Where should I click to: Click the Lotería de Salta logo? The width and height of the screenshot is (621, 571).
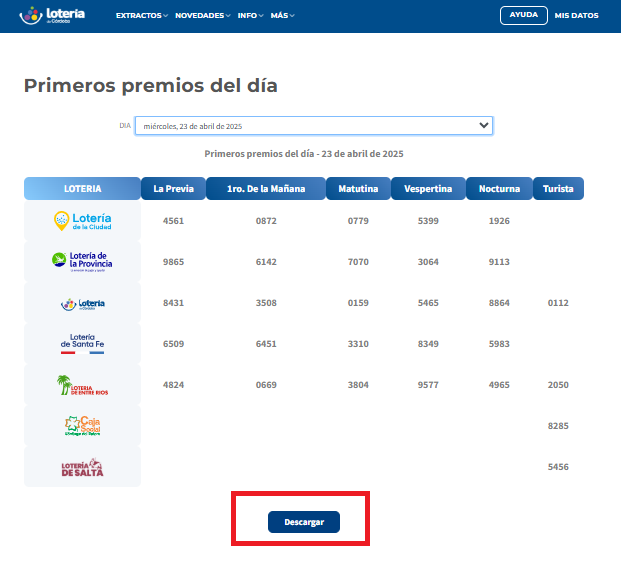[82, 467]
